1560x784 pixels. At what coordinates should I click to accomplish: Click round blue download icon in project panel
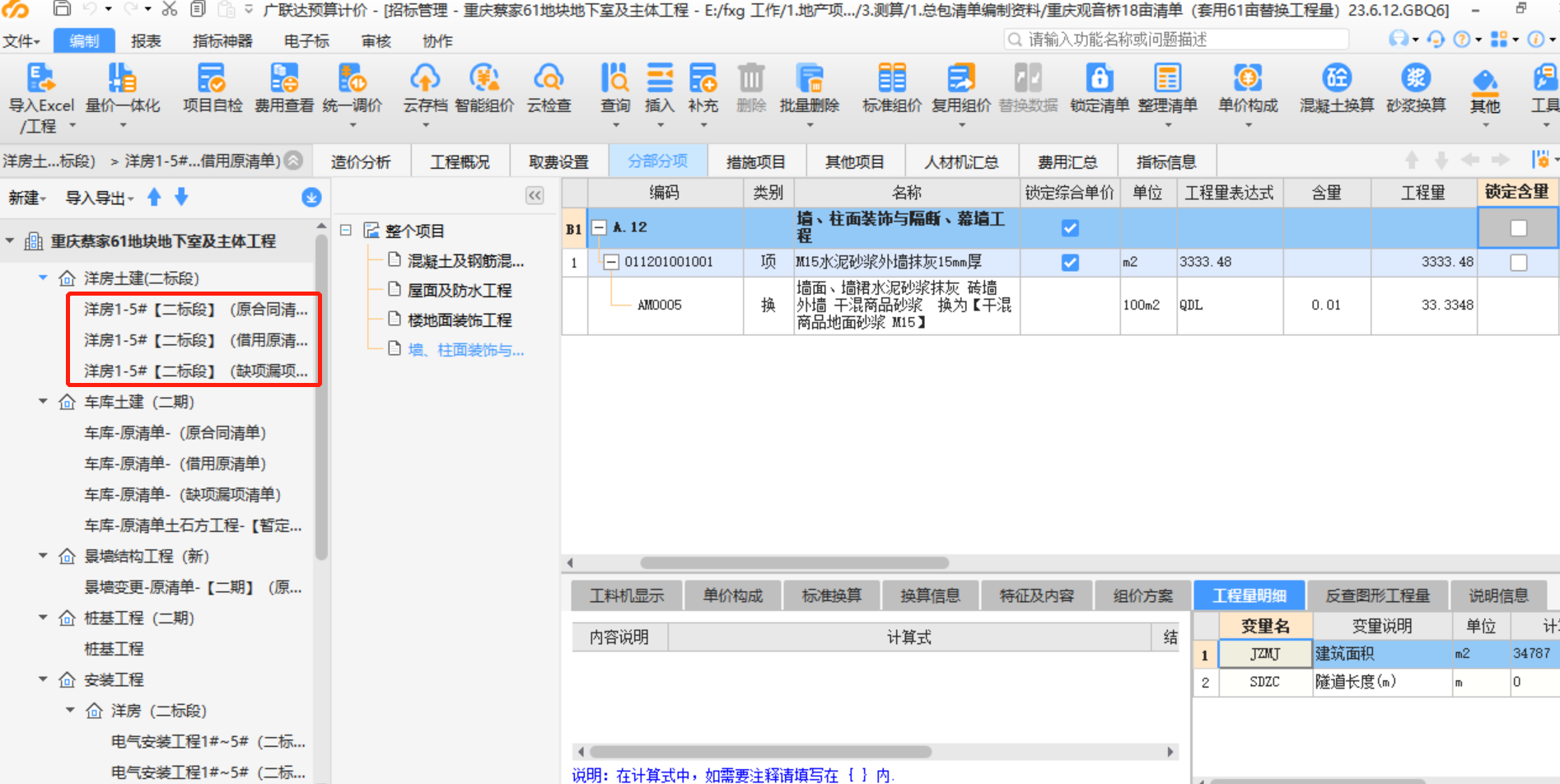coord(311,198)
